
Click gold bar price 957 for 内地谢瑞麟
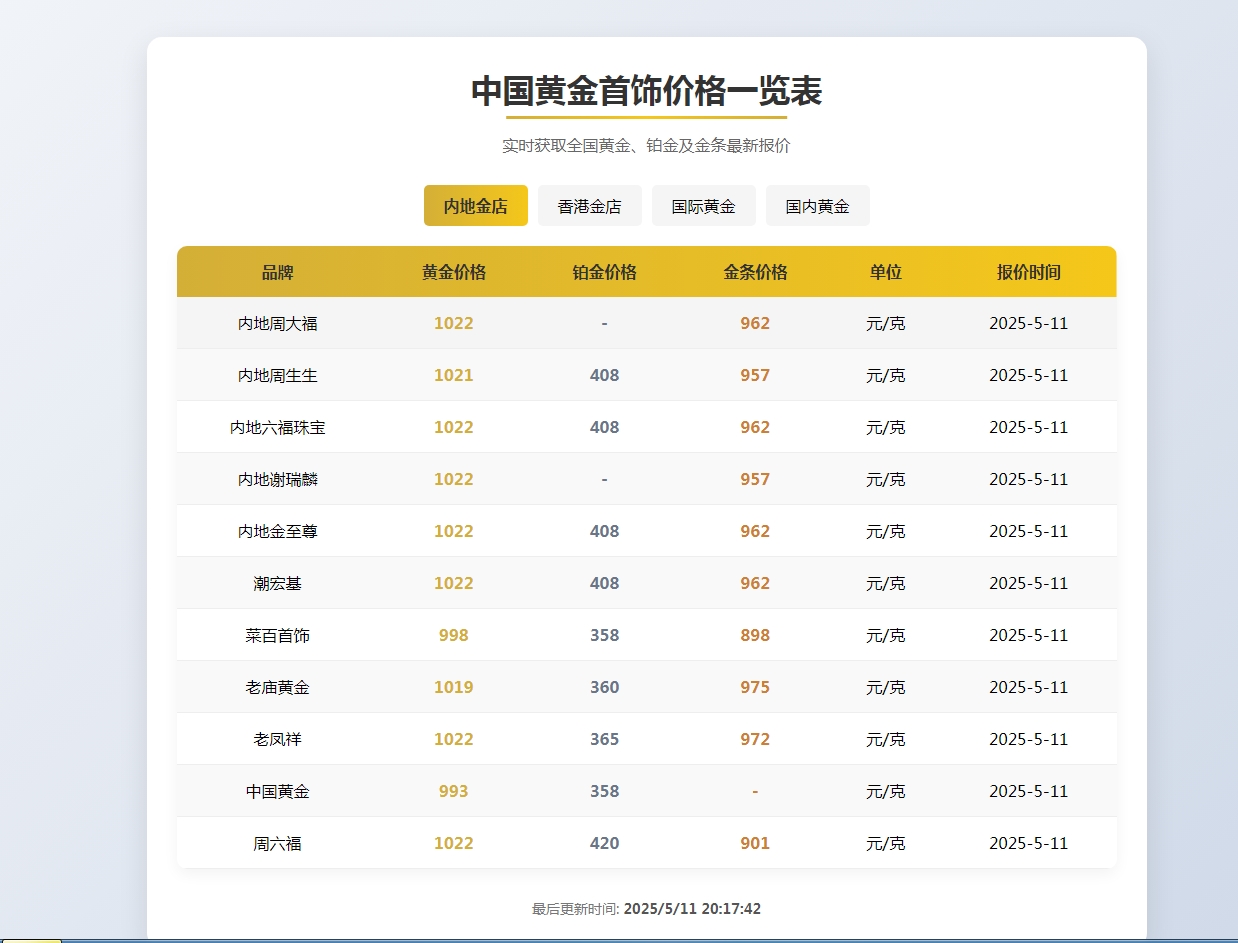pos(755,480)
